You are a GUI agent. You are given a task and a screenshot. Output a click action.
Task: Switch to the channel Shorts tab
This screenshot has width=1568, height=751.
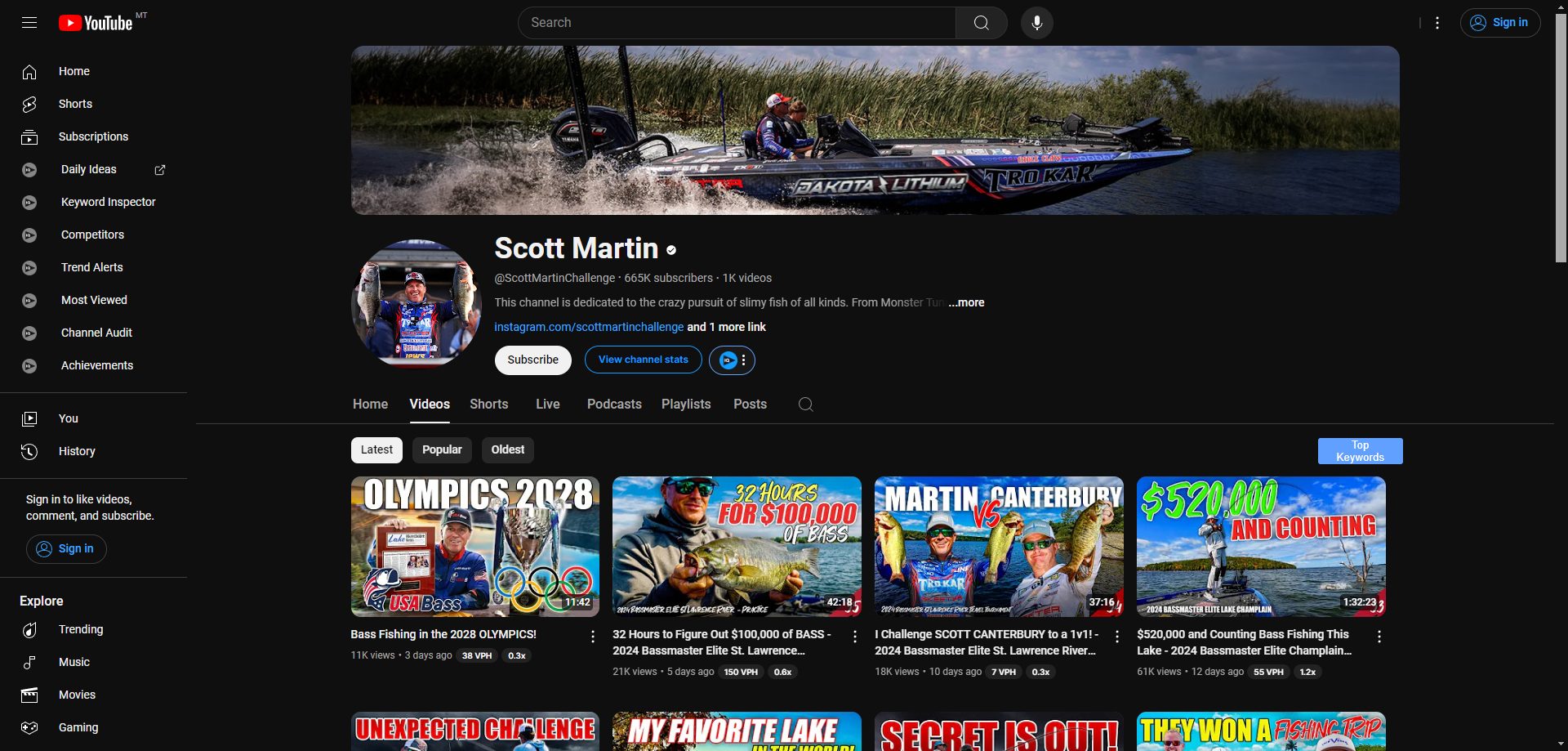488,405
